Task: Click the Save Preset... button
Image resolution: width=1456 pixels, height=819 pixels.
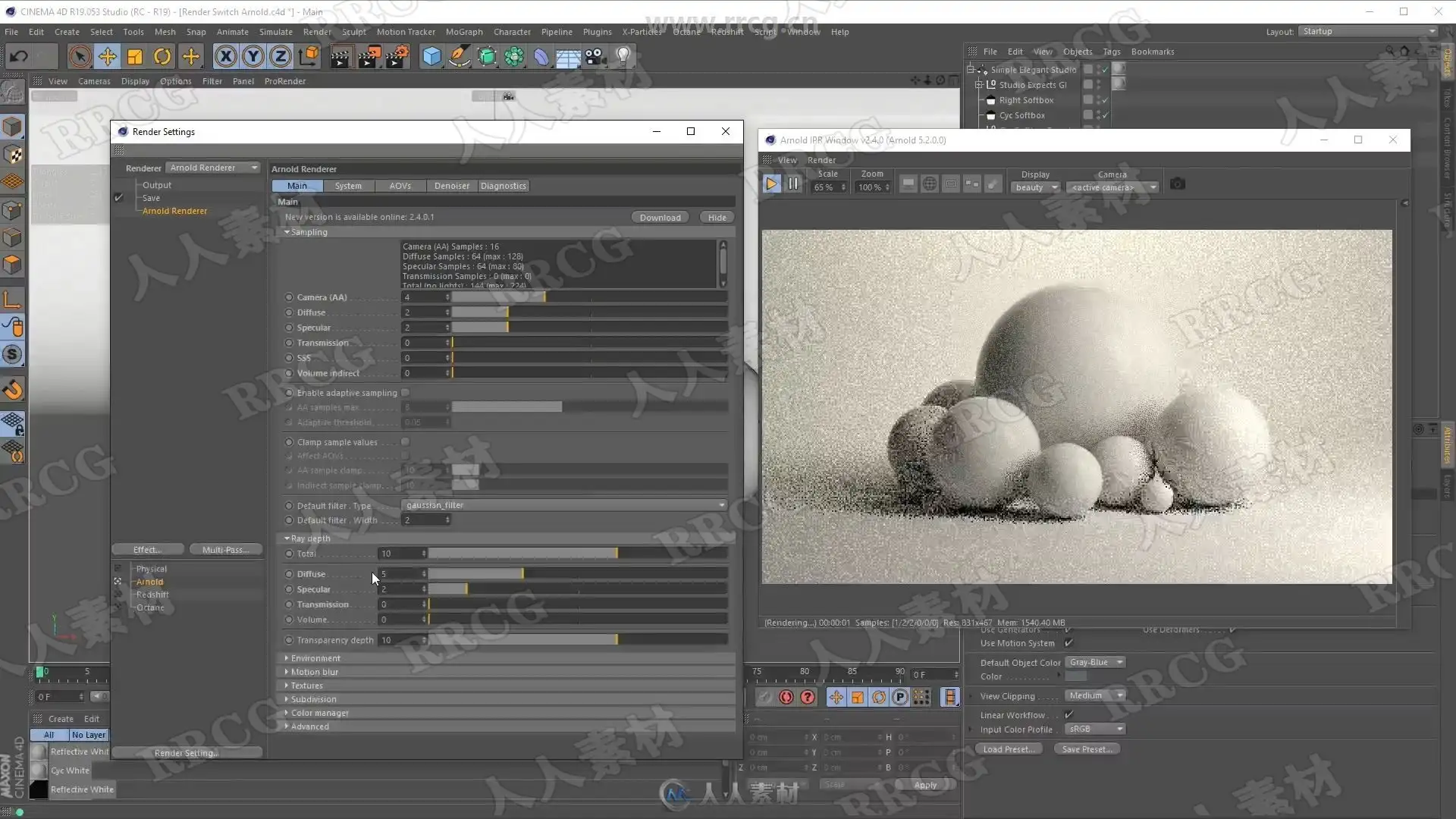Action: 1087,749
